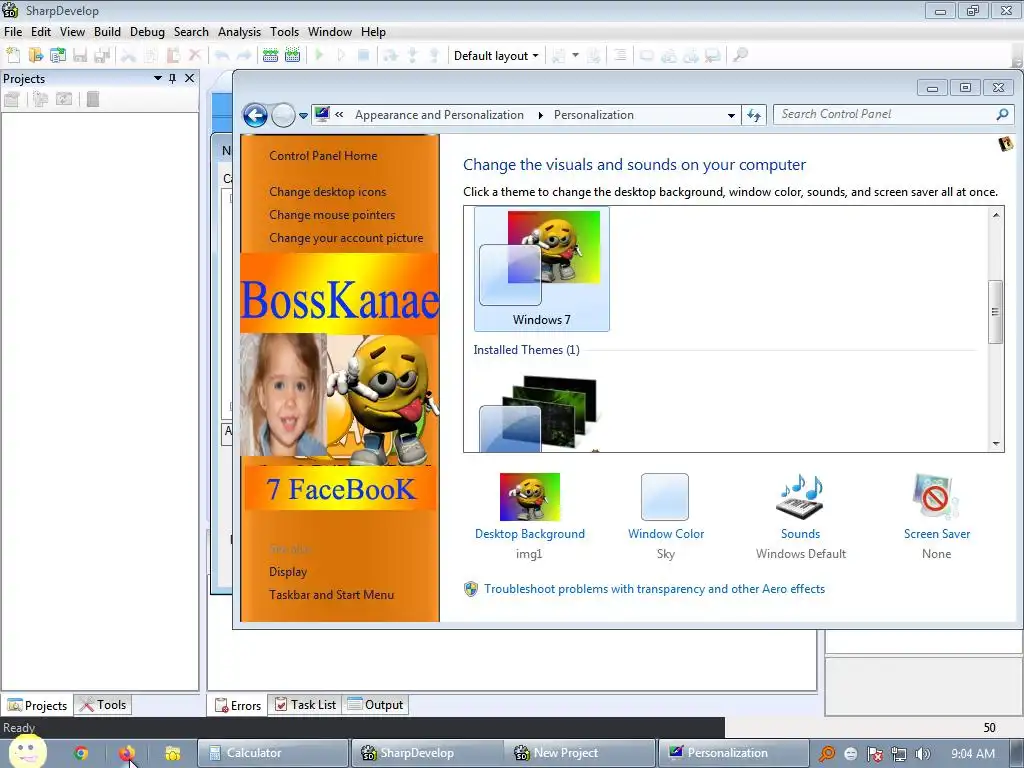Open Taskbar and Start Menu link
The width and height of the screenshot is (1024, 768).
[331, 595]
